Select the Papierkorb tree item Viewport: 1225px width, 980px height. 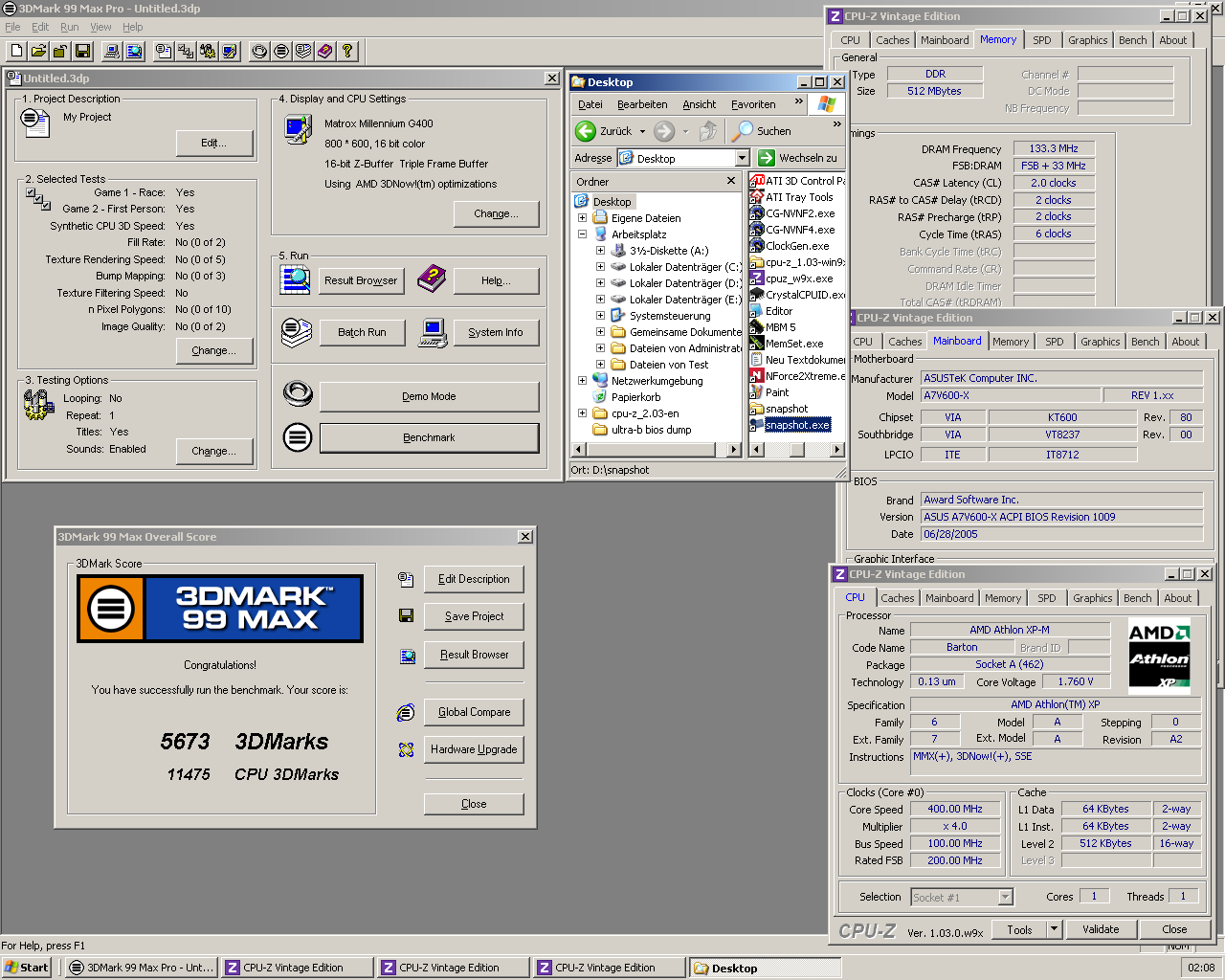[x=635, y=397]
